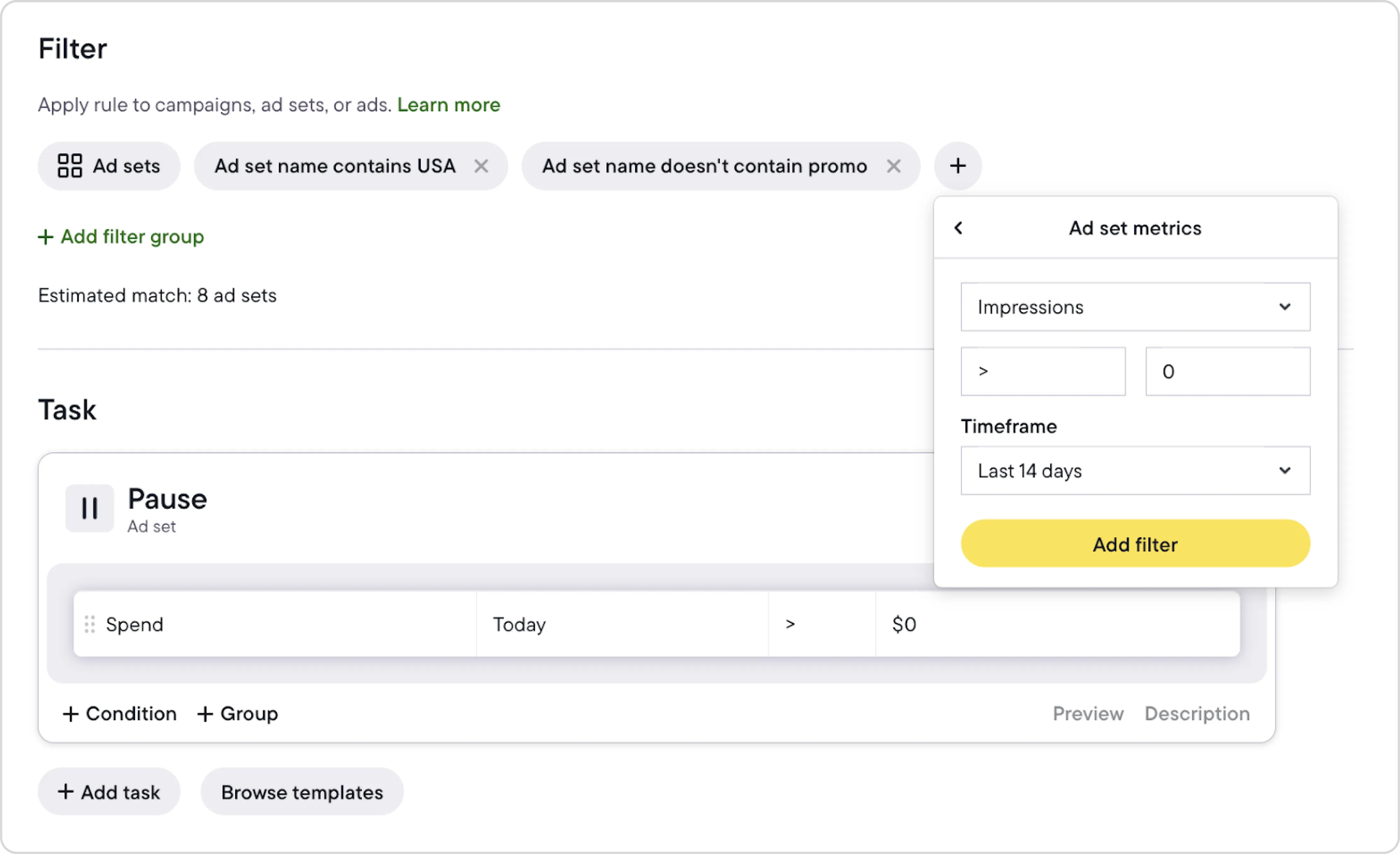Click Add filter group
Viewport: 1400px width, 854px height.
[x=121, y=236]
